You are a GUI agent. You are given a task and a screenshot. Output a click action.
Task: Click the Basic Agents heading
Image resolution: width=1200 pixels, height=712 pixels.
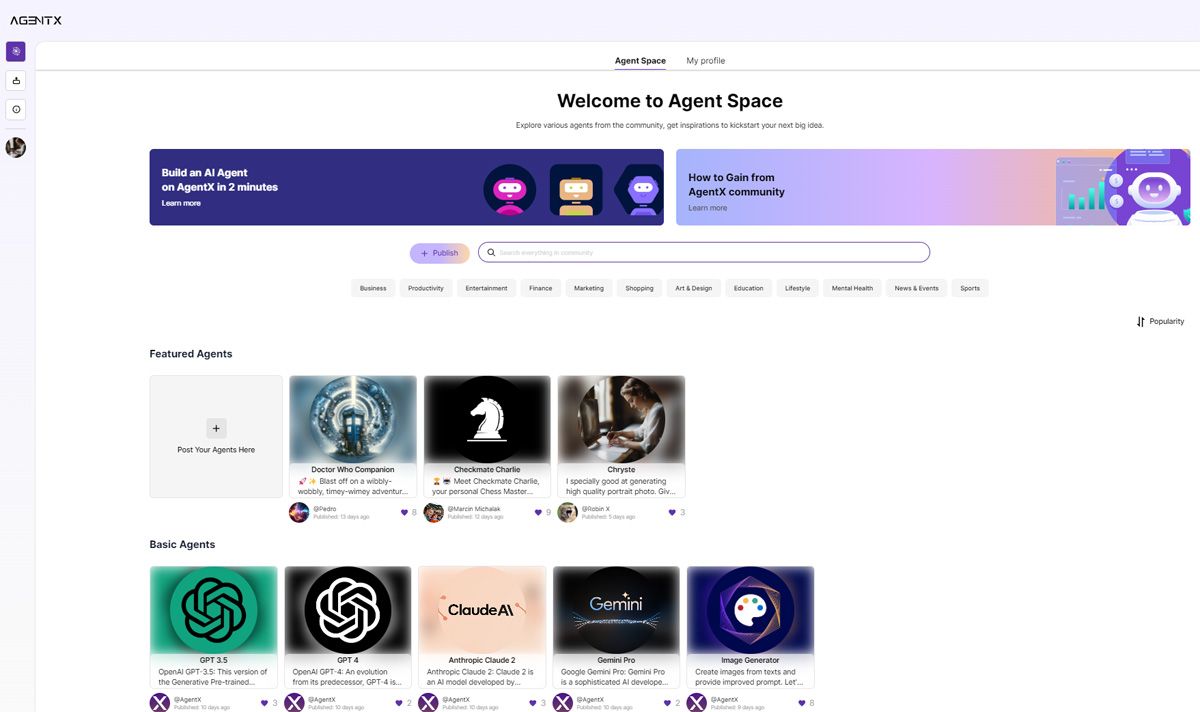pos(182,545)
